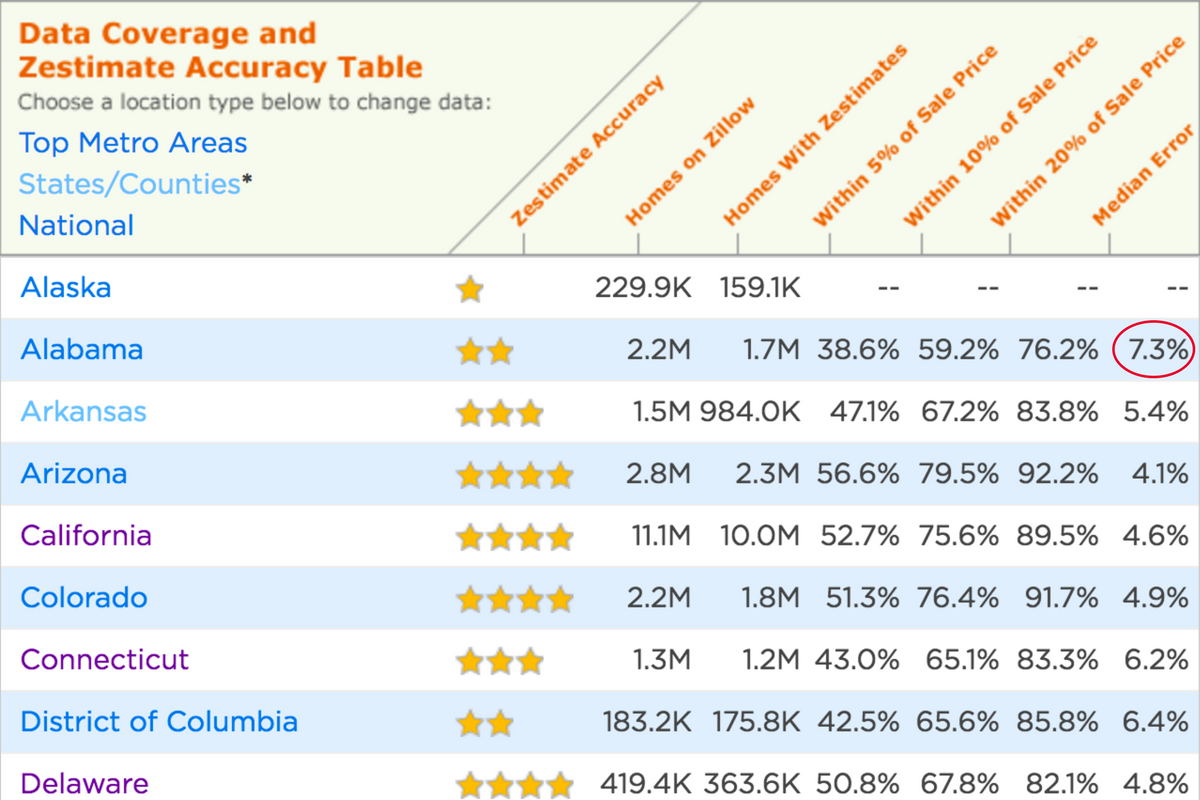This screenshot has height=800, width=1200.
Task: Click Alaska's single star rating icon
Action: (469, 290)
